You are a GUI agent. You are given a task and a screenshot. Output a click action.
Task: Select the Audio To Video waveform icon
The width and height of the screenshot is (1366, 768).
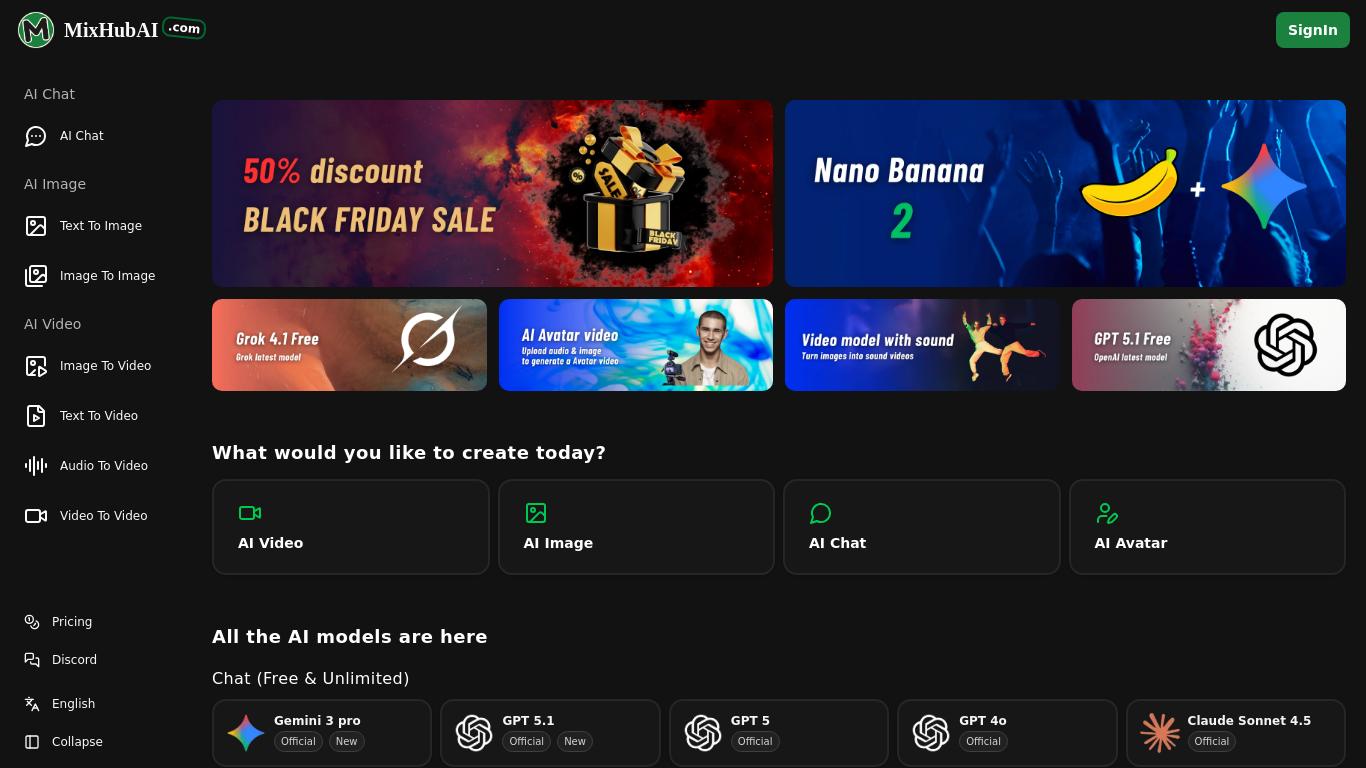tap(36, 466)
